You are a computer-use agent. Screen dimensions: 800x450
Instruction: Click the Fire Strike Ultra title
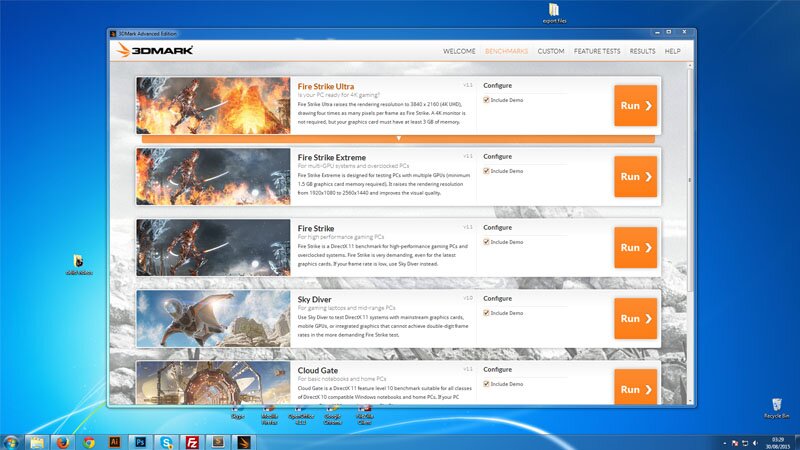pyautogui.click(x=326, y=86)
